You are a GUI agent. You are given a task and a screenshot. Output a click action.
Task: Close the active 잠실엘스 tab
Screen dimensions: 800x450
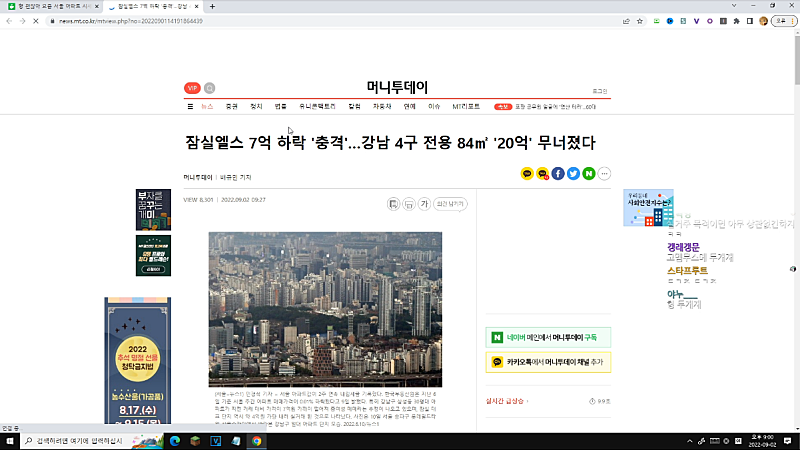click(x=196, y=7)
